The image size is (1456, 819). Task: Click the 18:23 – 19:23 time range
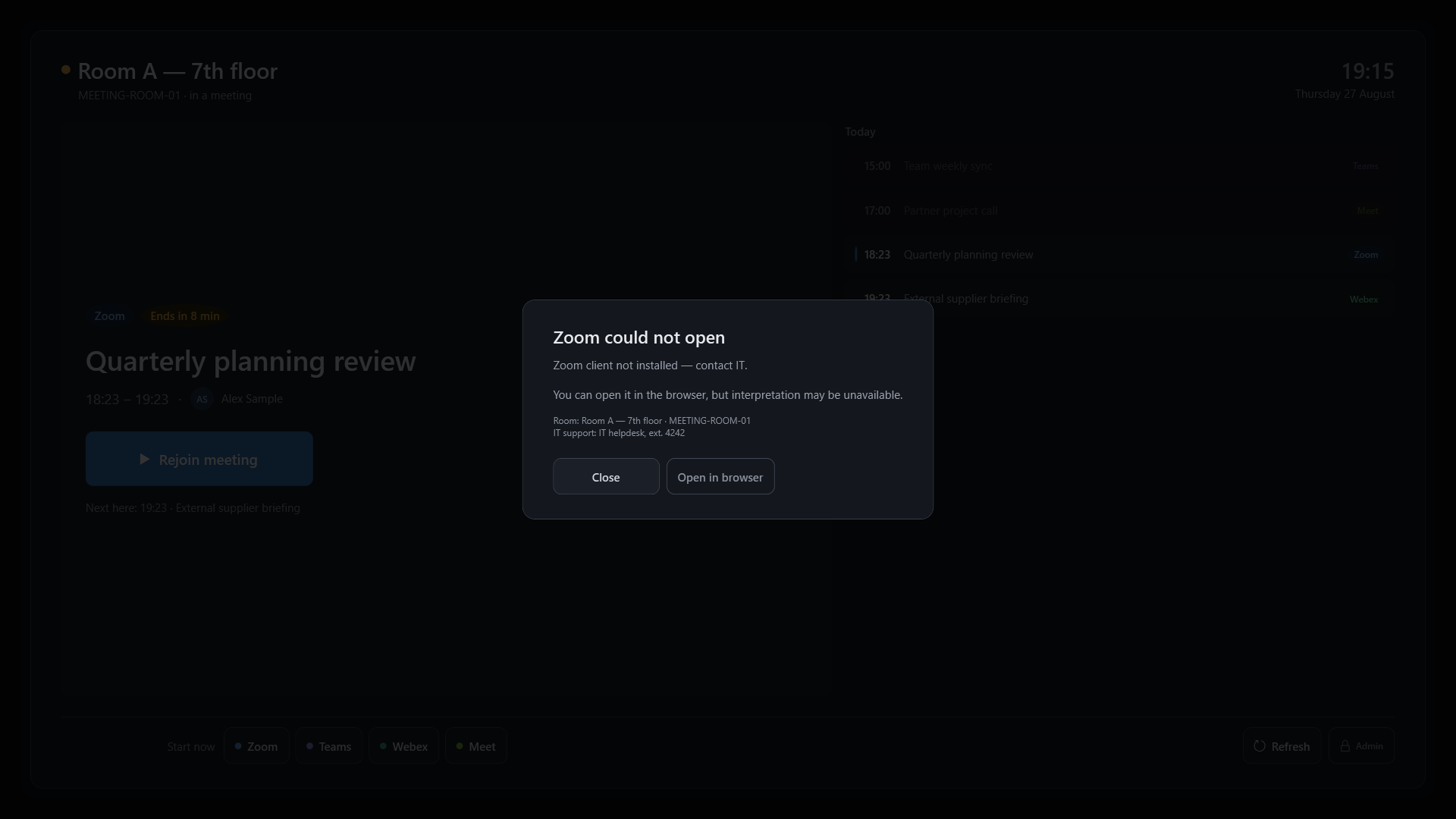click(x=127, y=400)
